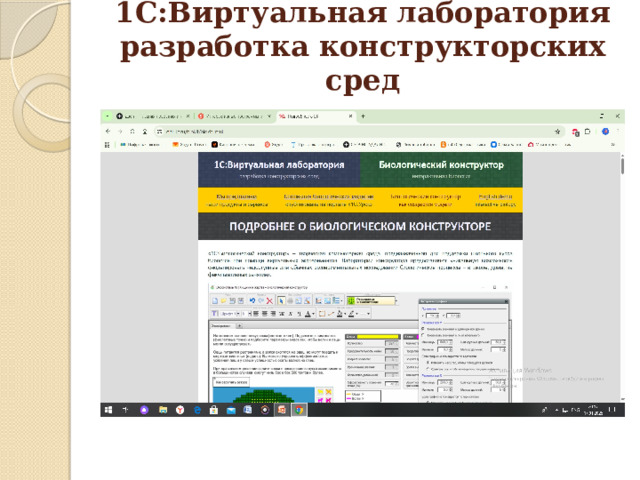Click the yellow color bar in the constructor parameters

(x=377, y=337)
